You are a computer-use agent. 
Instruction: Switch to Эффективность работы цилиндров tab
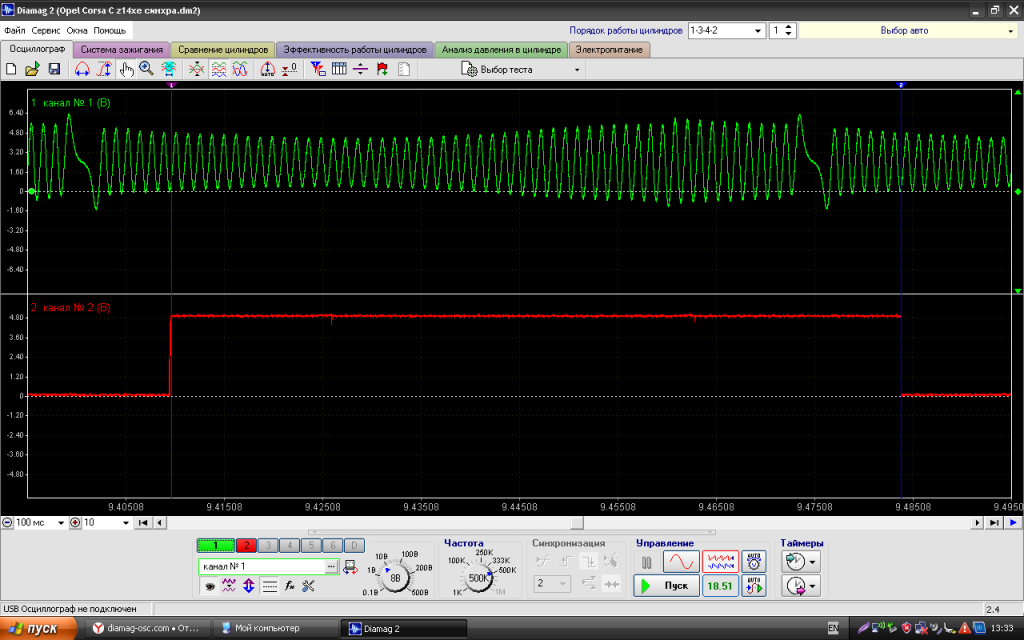point(355,50)
